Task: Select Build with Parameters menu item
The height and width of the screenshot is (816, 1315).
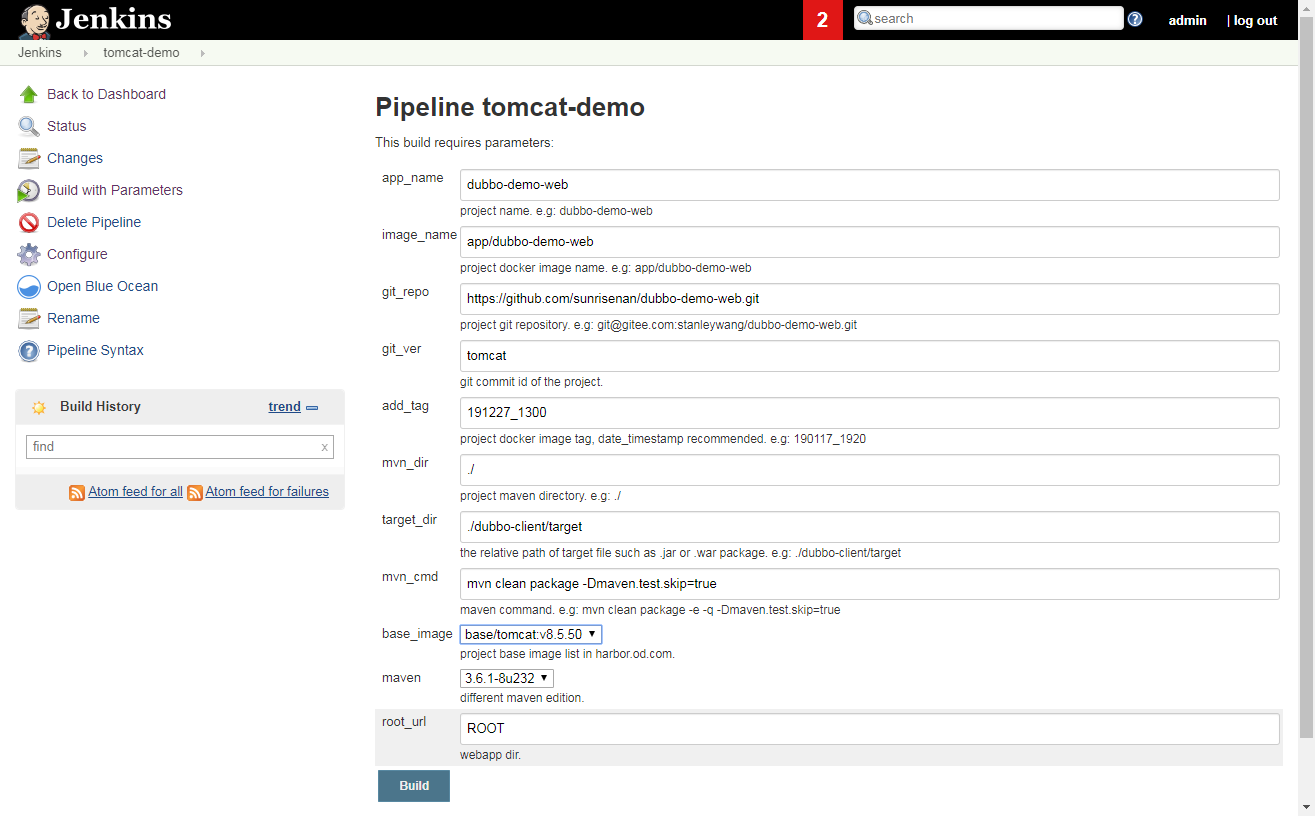Action: 115,190
